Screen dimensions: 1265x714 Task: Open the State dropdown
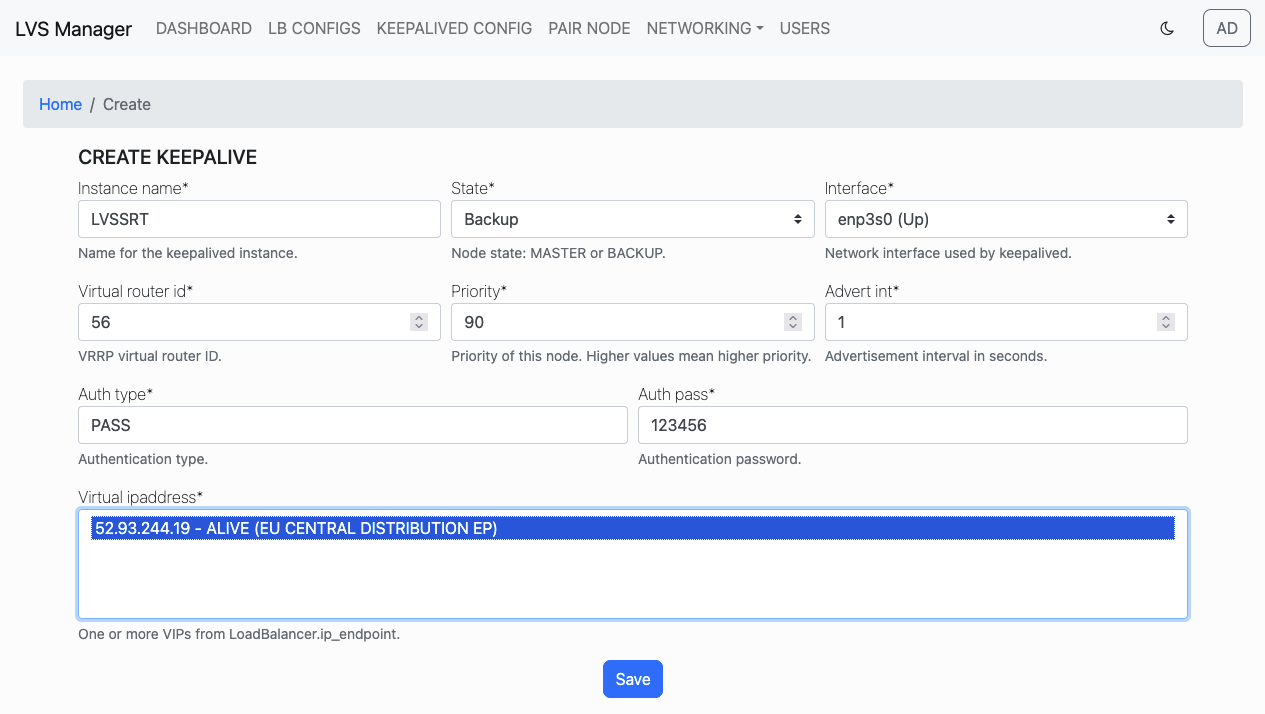point(633,219)
